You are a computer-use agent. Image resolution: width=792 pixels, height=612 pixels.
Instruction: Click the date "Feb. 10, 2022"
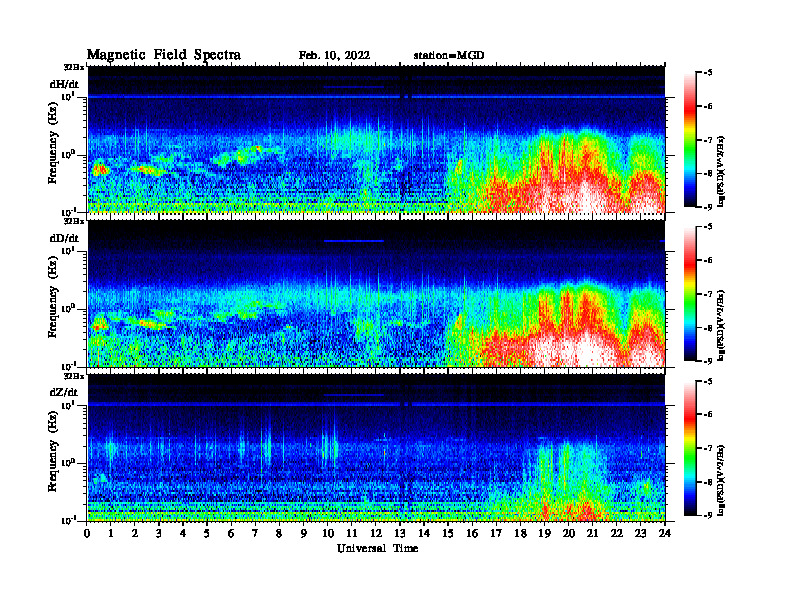pyautogui.click(x=334, y=56)
